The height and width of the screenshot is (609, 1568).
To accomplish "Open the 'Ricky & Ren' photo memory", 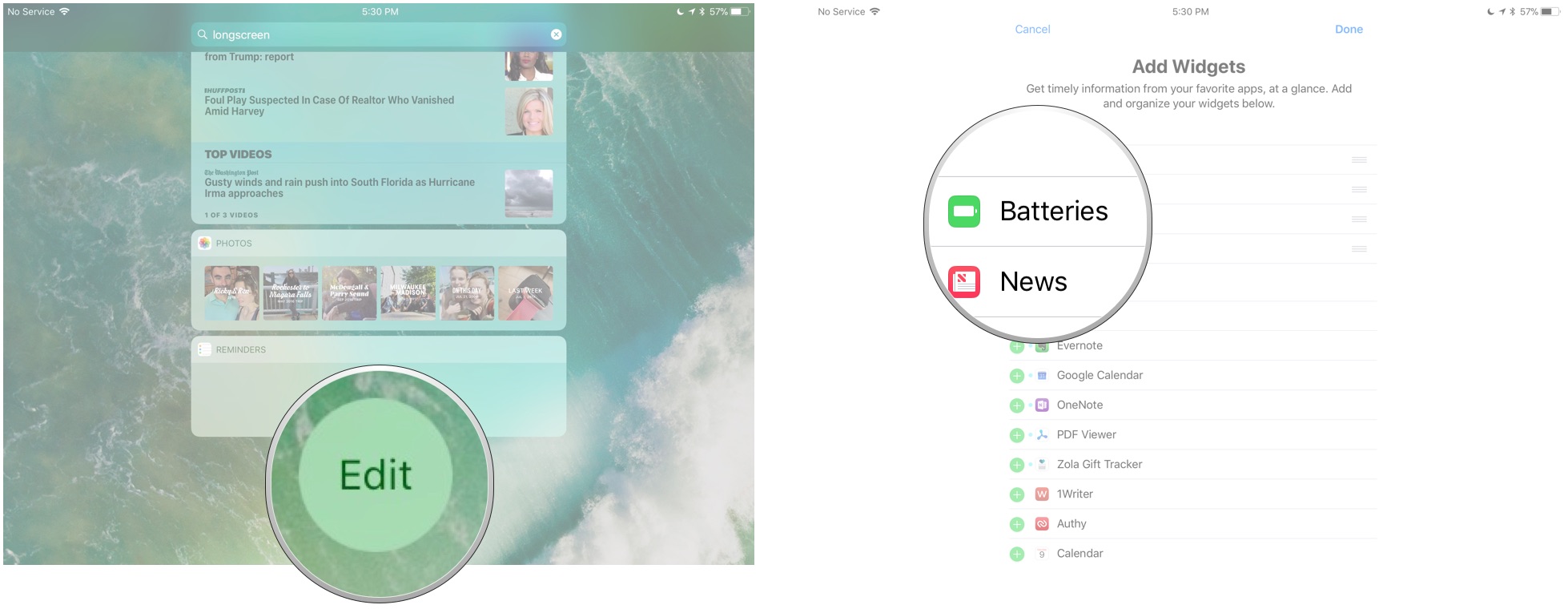I will point(231,293).
